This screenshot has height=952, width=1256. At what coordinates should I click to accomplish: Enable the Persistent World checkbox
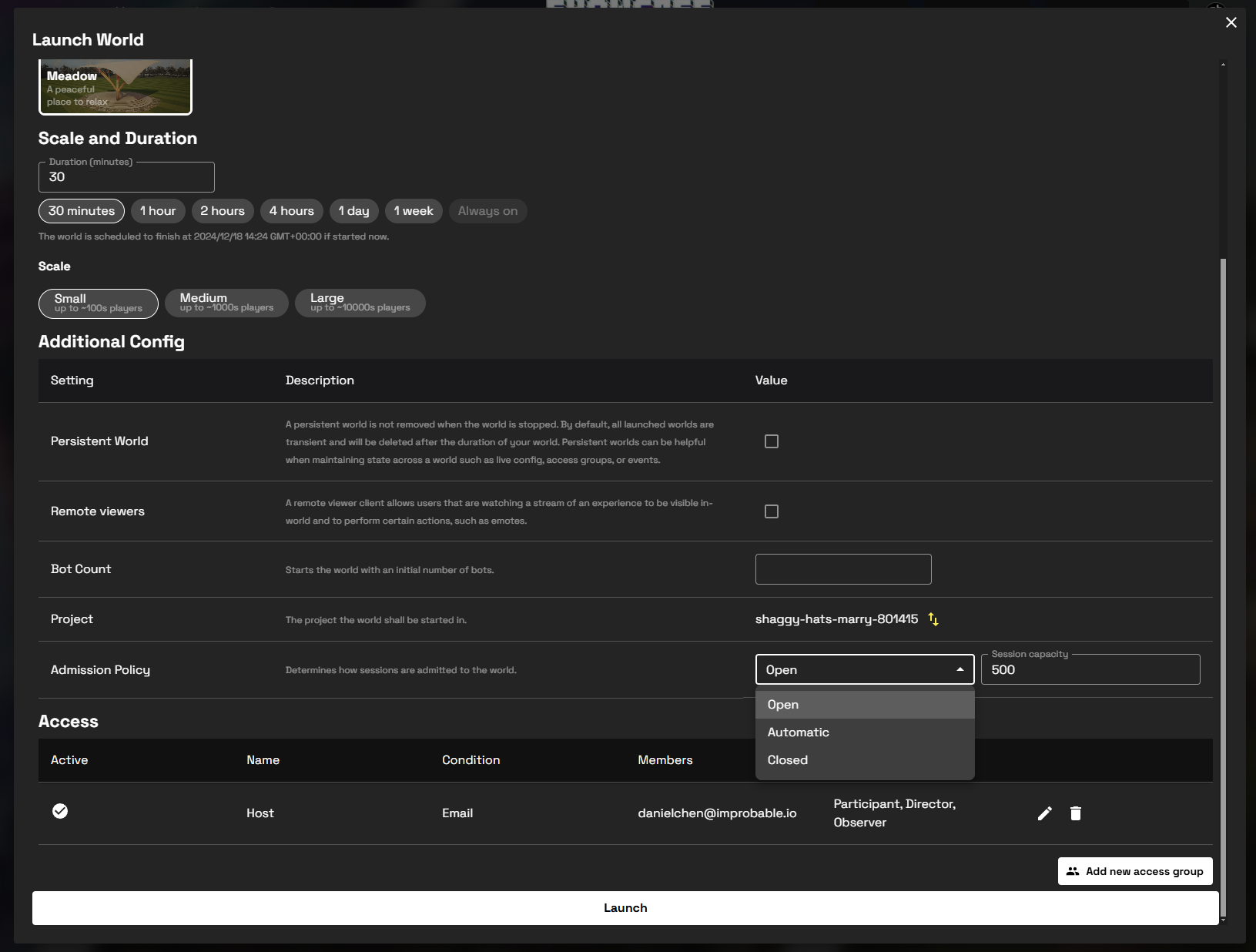[x=771, y=441]
